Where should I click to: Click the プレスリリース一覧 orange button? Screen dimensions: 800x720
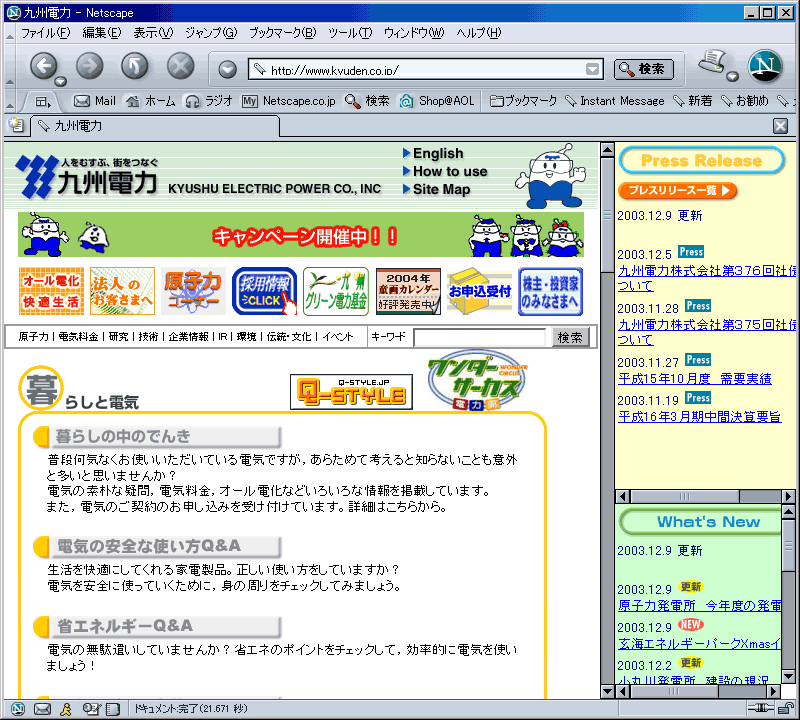(677, 191)
